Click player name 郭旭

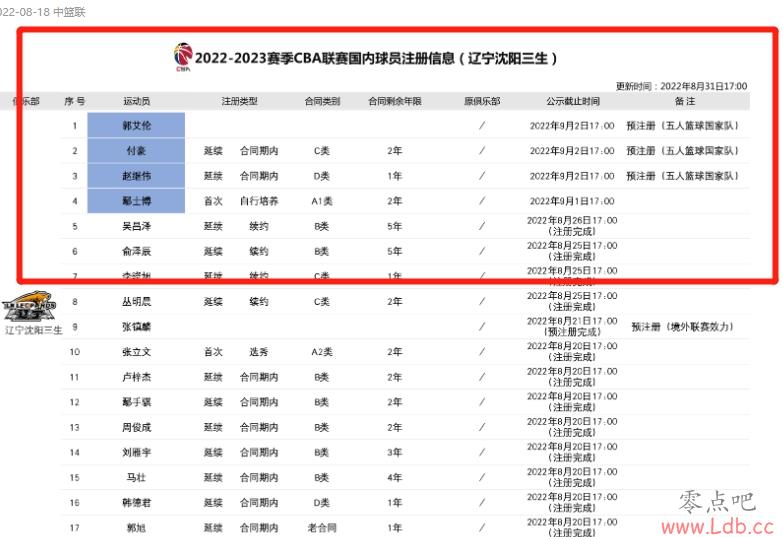[136, 528]
